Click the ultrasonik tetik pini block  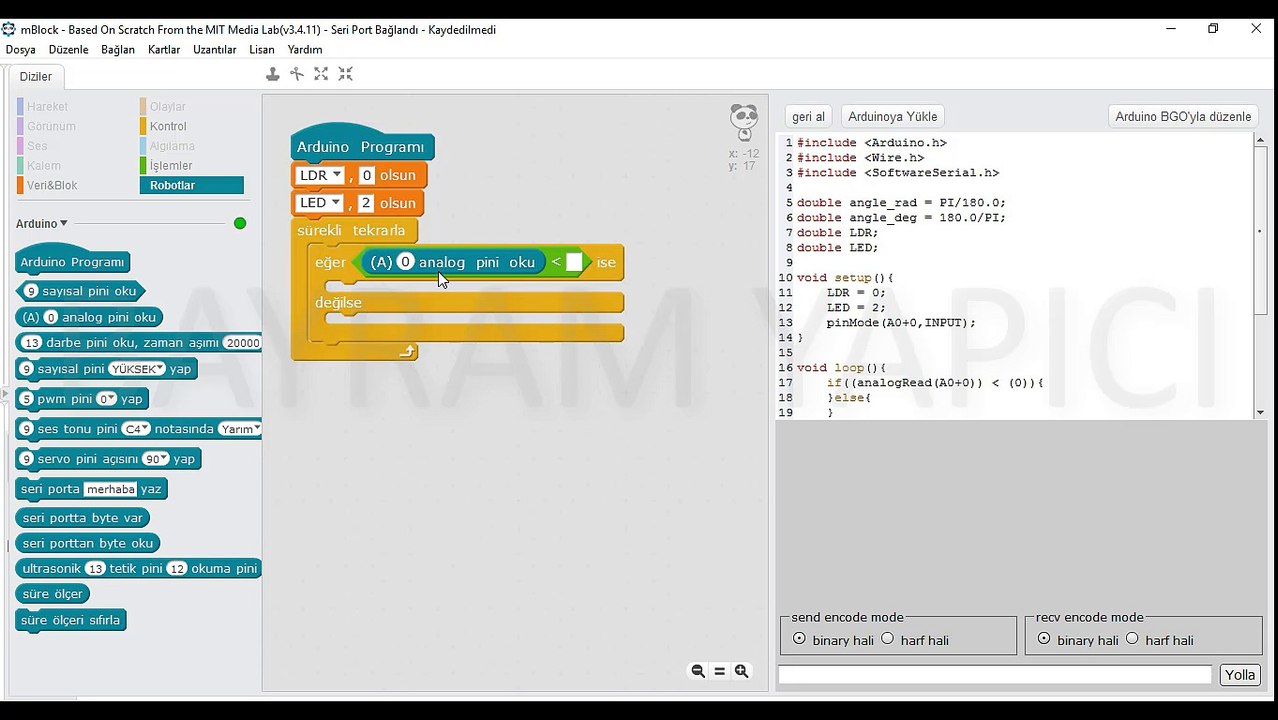[139, 568]
